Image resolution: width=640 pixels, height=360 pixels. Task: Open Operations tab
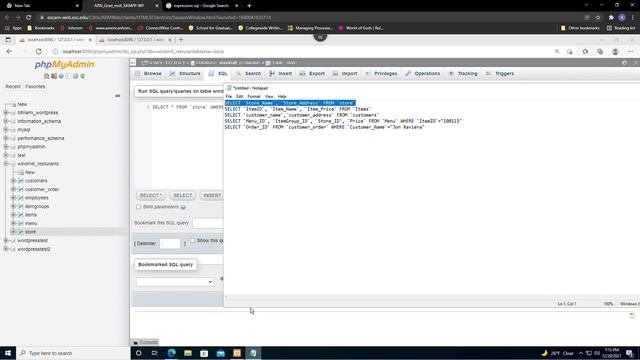[423, 73]
